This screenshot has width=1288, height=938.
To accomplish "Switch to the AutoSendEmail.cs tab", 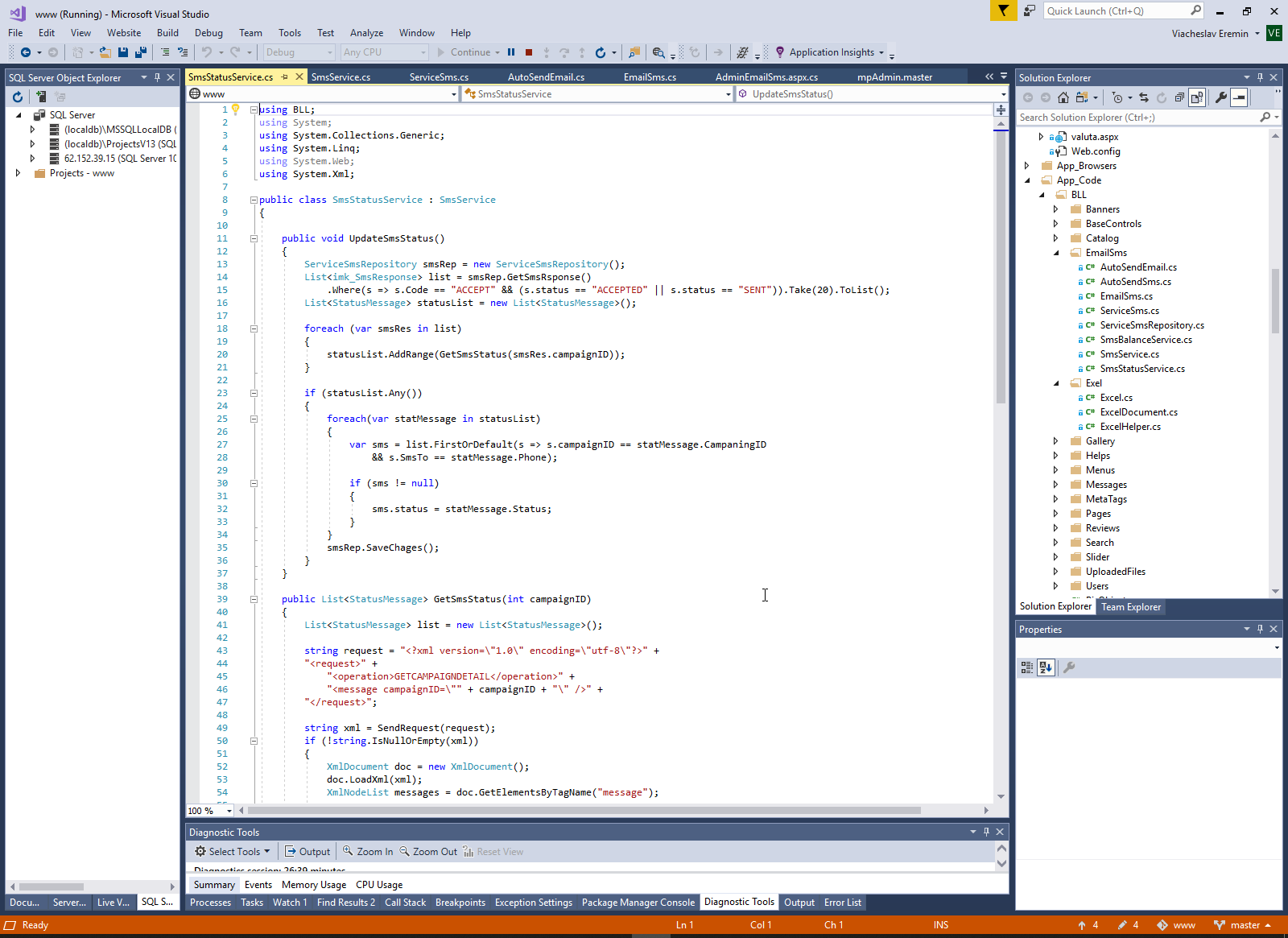I will pos(546,77).
